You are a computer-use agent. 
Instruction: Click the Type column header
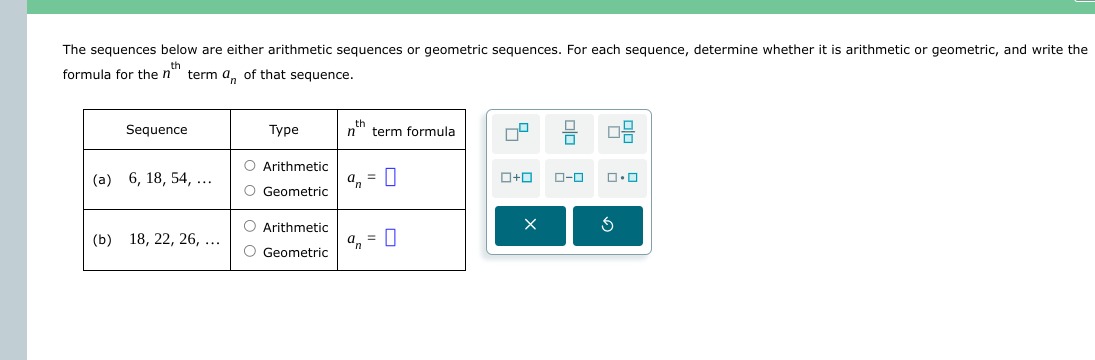coord(284,130)
